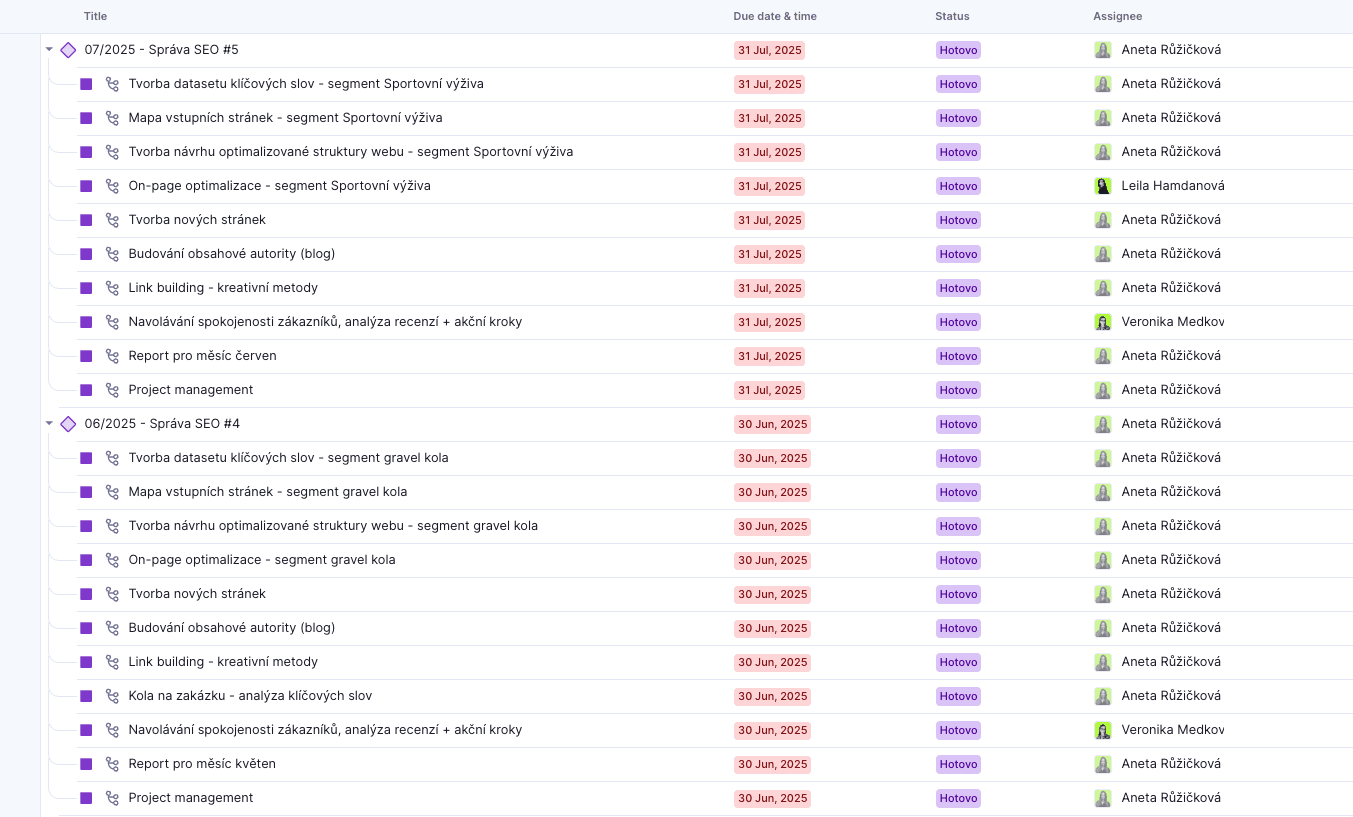1353x817 pixels.
Task: Click the Assignee column header
Action: pyautogui.click(x=1118, y=16)
